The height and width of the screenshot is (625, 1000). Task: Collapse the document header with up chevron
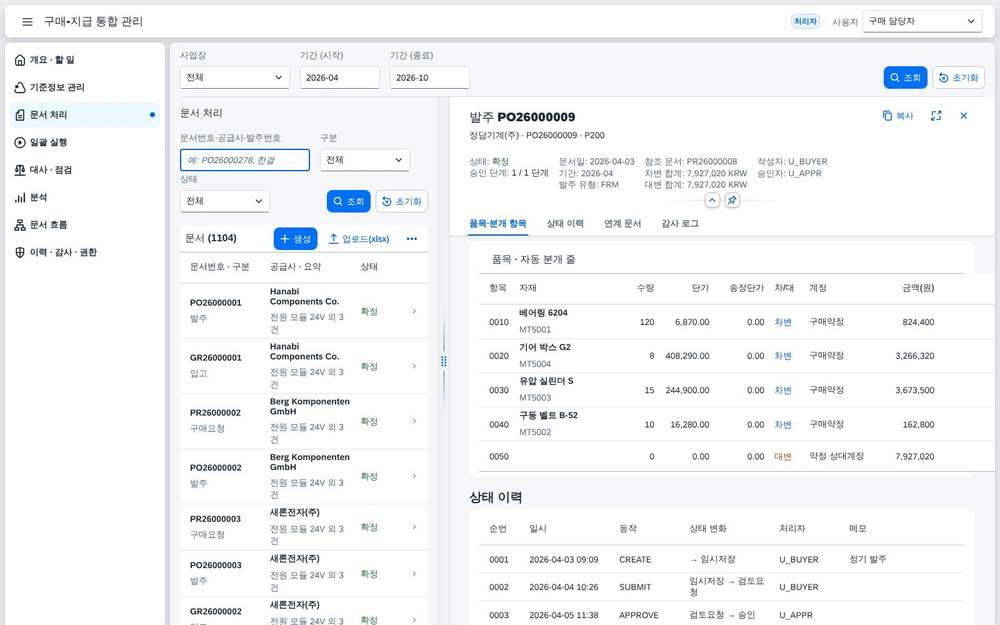click(x=712, y=200)
